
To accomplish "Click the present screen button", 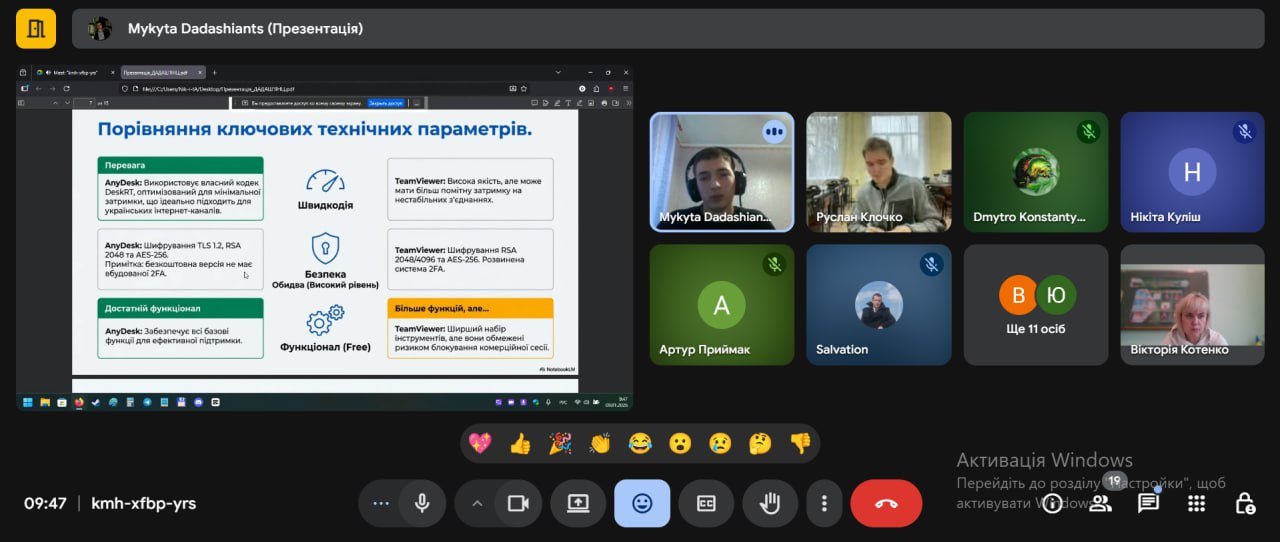I will pos(578,503).
